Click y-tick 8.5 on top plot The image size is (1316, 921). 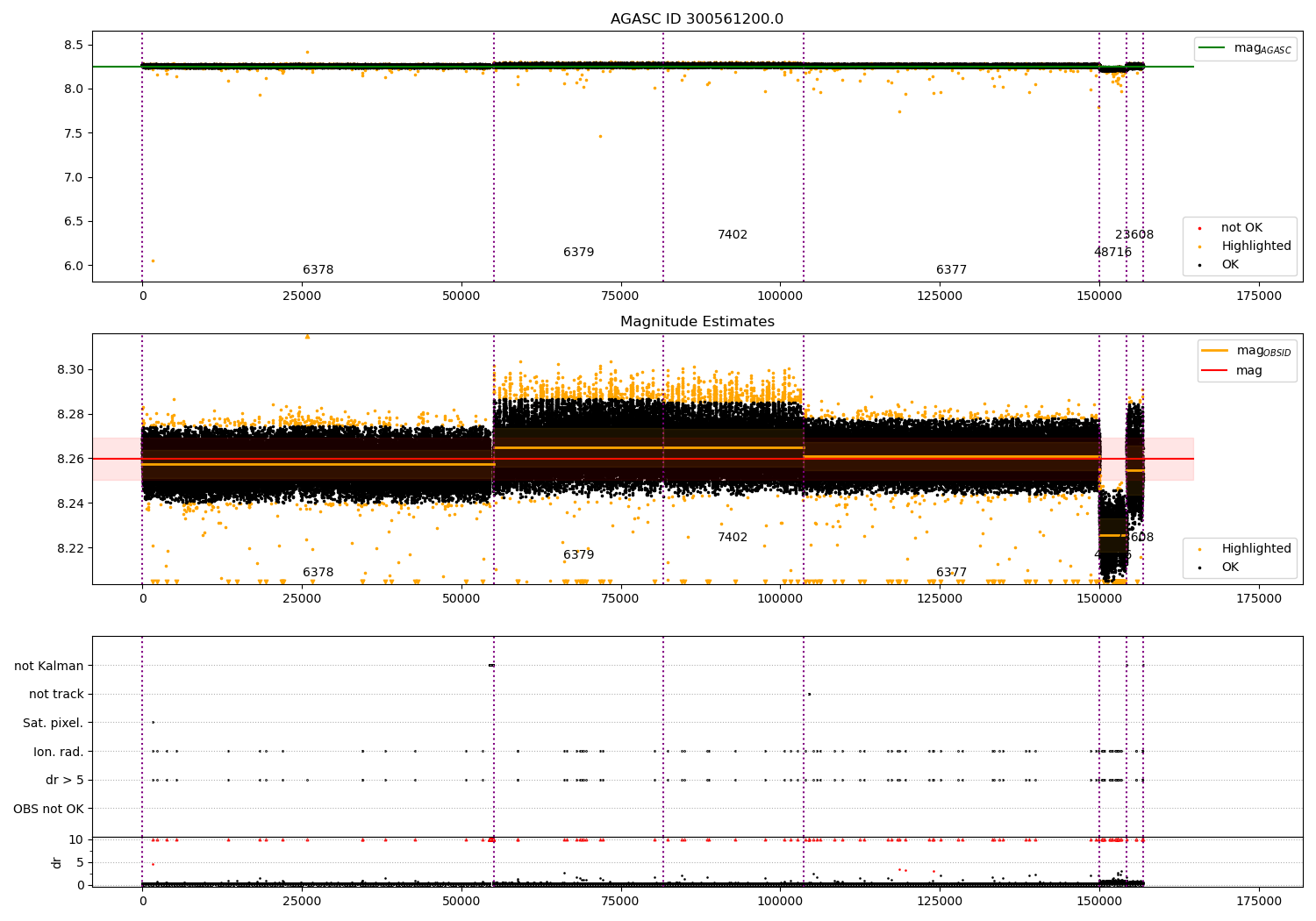pyautogui.click(x=74, y=45)
